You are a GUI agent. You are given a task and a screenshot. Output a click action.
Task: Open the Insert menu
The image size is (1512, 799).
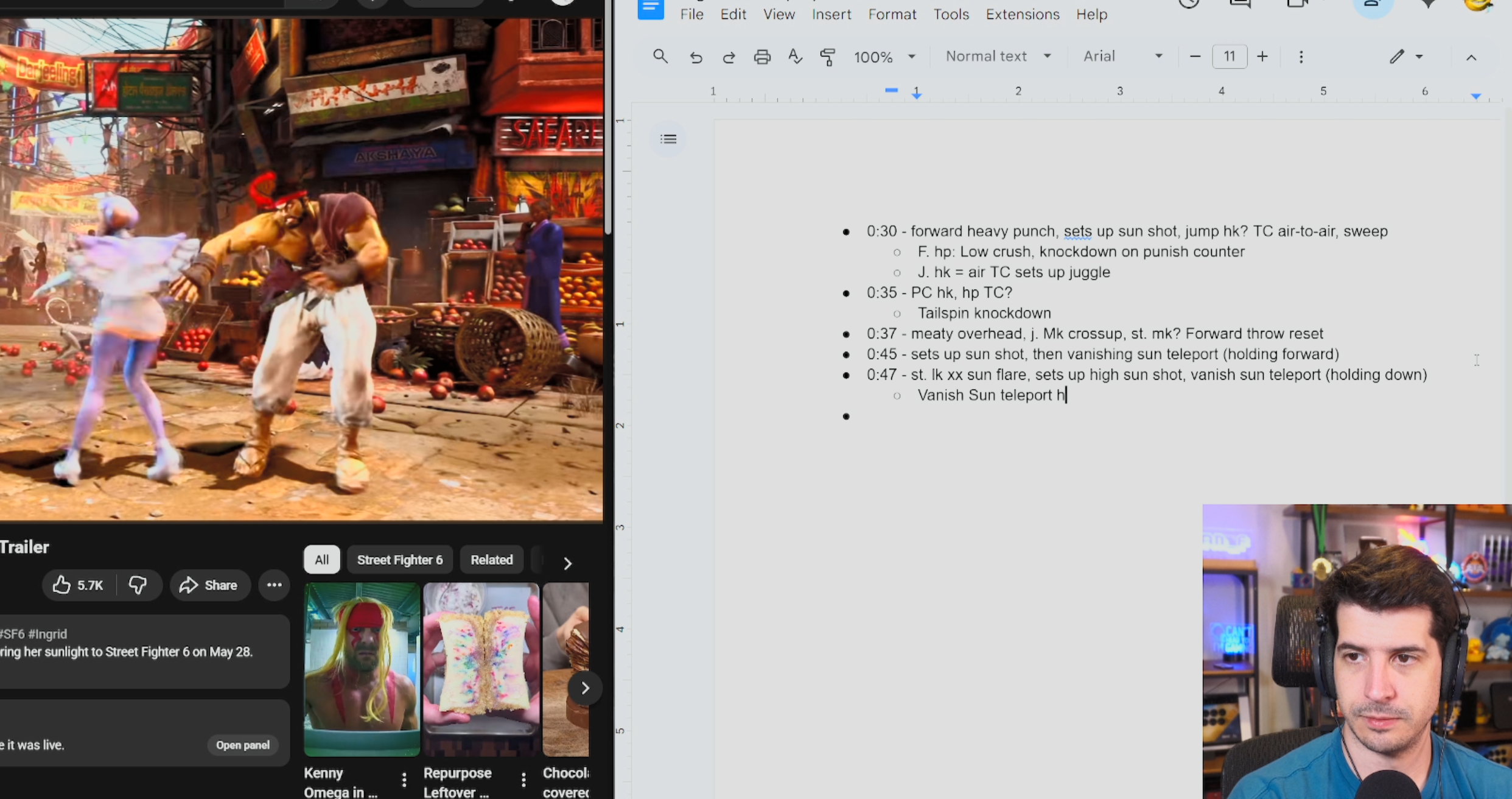tap(831, 15)
